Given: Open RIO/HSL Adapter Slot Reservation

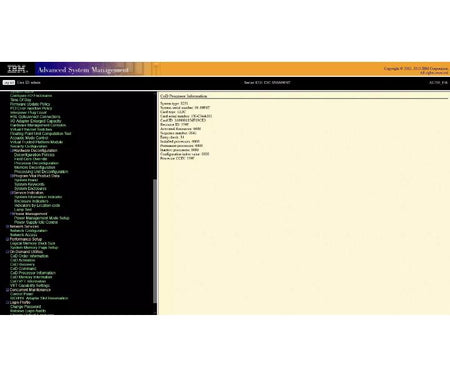Looking at the screenshot, I should click(39, 298).
